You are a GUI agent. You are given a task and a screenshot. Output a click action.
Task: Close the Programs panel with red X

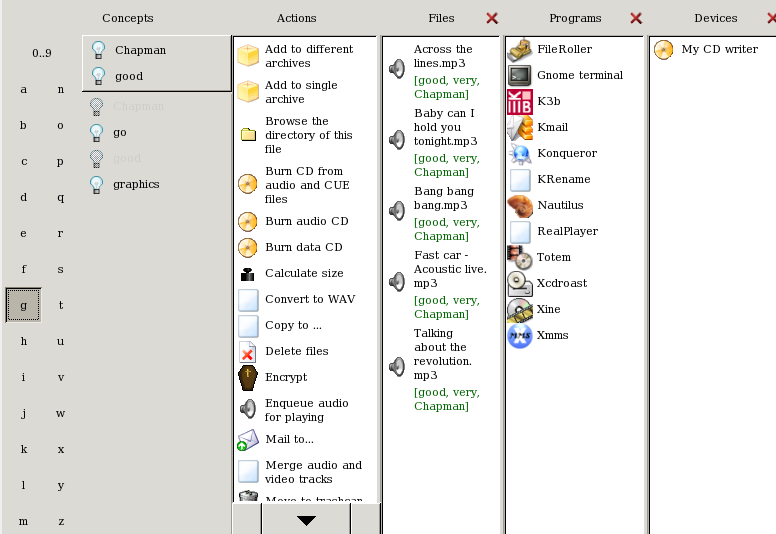(636, 18)
